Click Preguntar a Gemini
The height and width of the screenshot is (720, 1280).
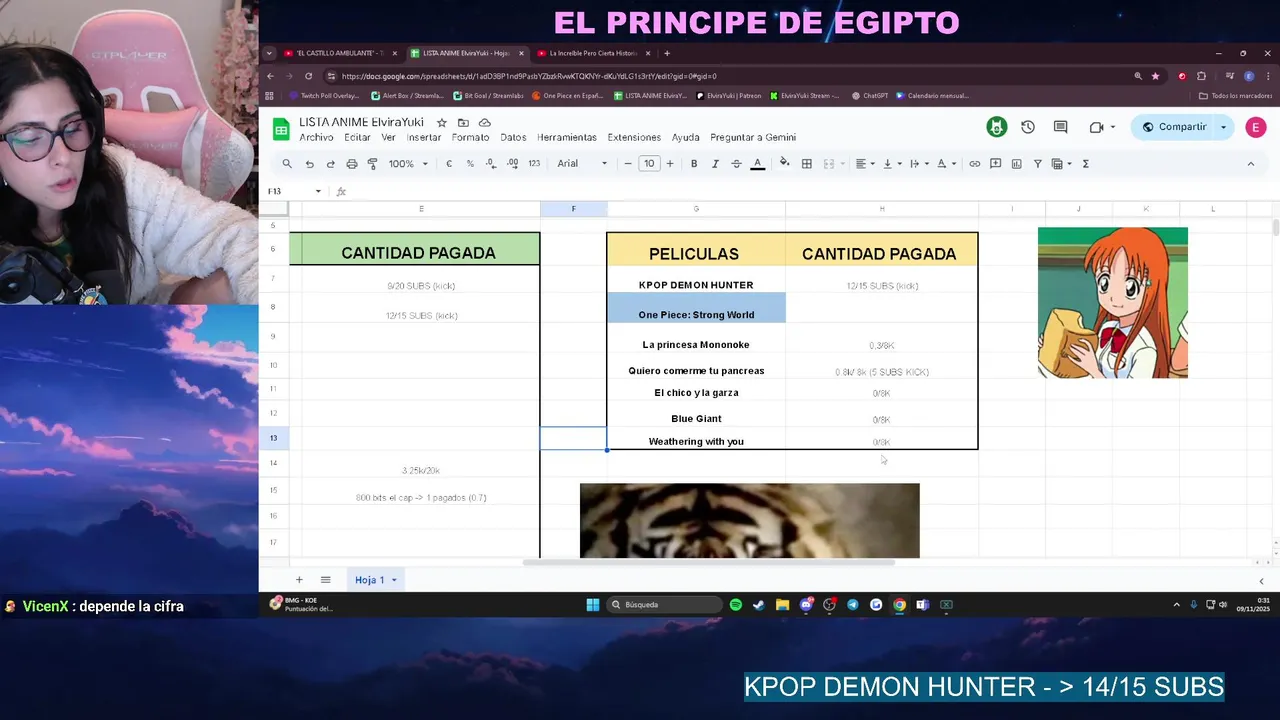tap(753, 137)
